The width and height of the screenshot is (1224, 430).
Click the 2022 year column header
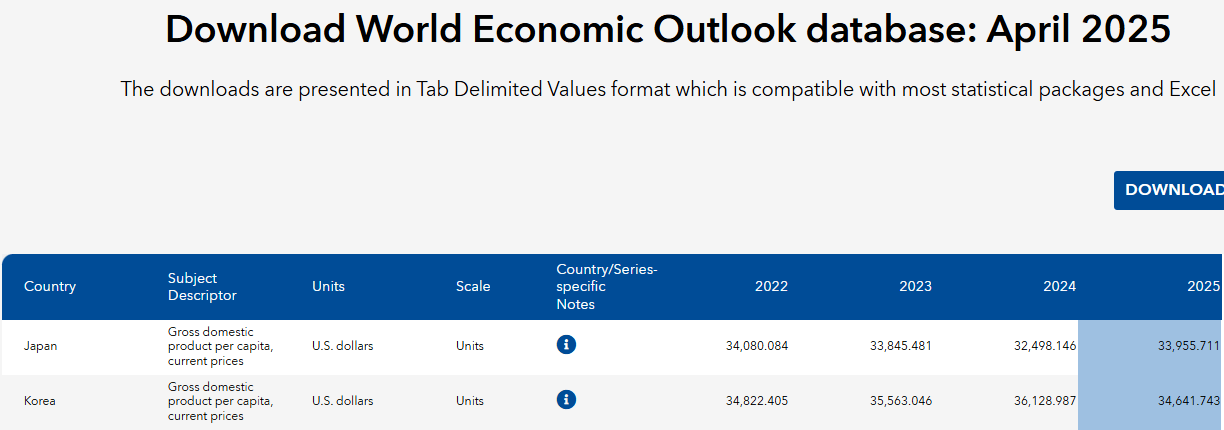(x=771, y=286)
